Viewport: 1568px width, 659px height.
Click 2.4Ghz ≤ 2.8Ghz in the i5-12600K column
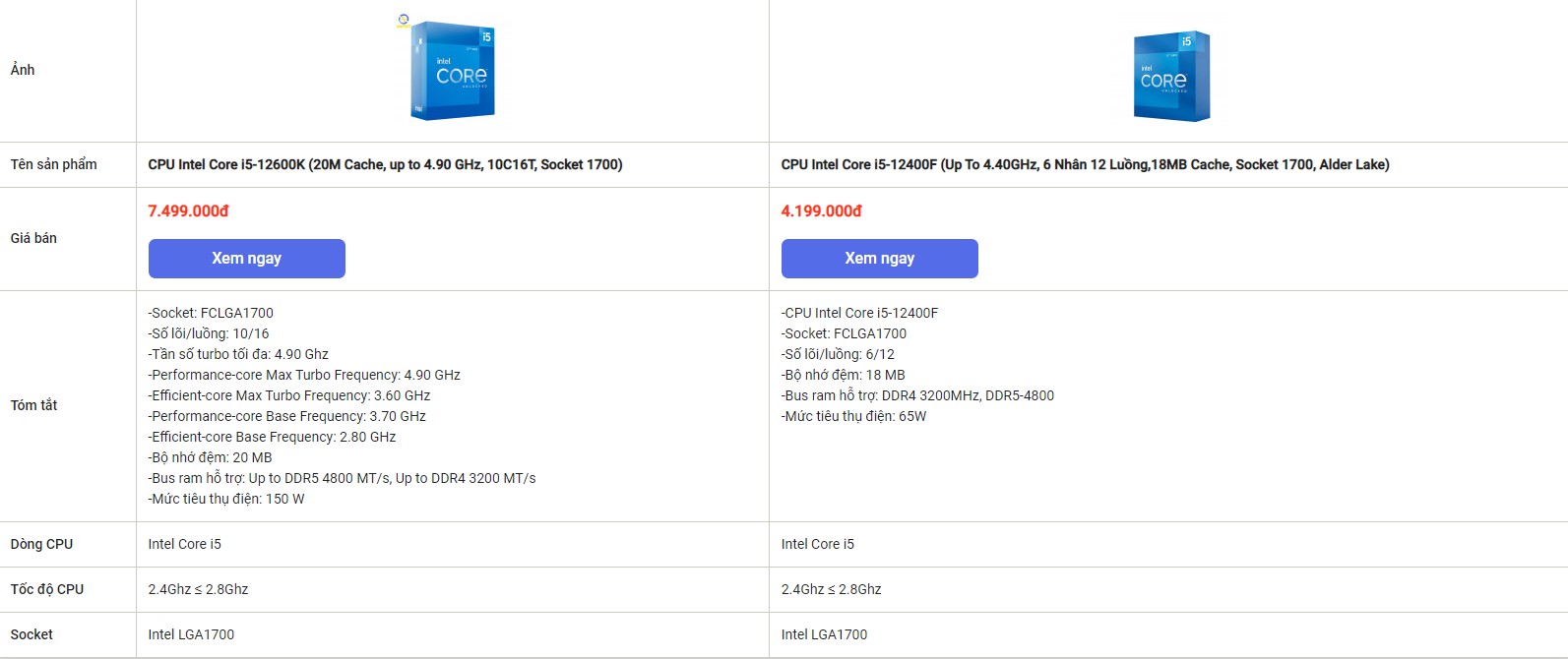coord(198,589)
